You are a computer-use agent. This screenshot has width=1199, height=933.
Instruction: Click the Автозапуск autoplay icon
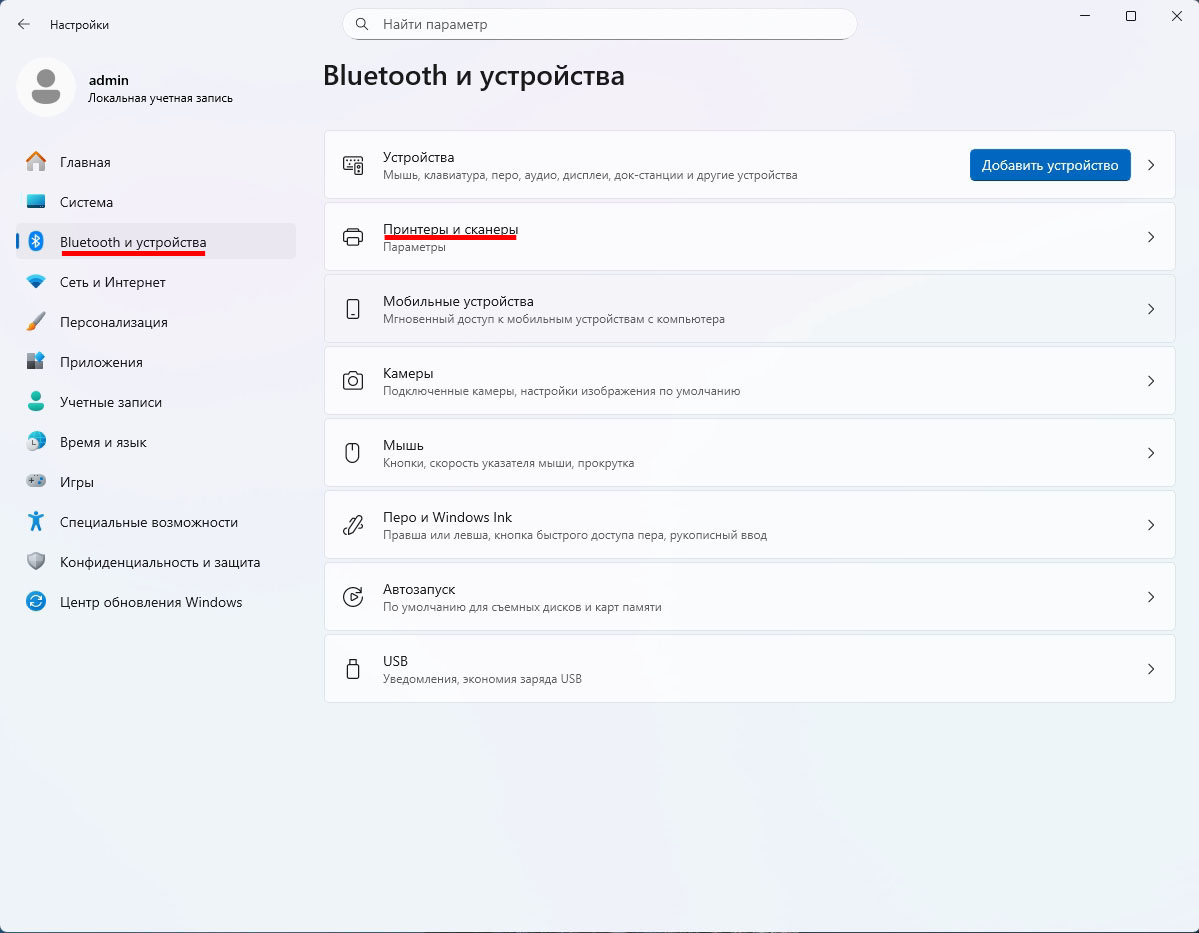pyautogui.click(x=353, y=597)
